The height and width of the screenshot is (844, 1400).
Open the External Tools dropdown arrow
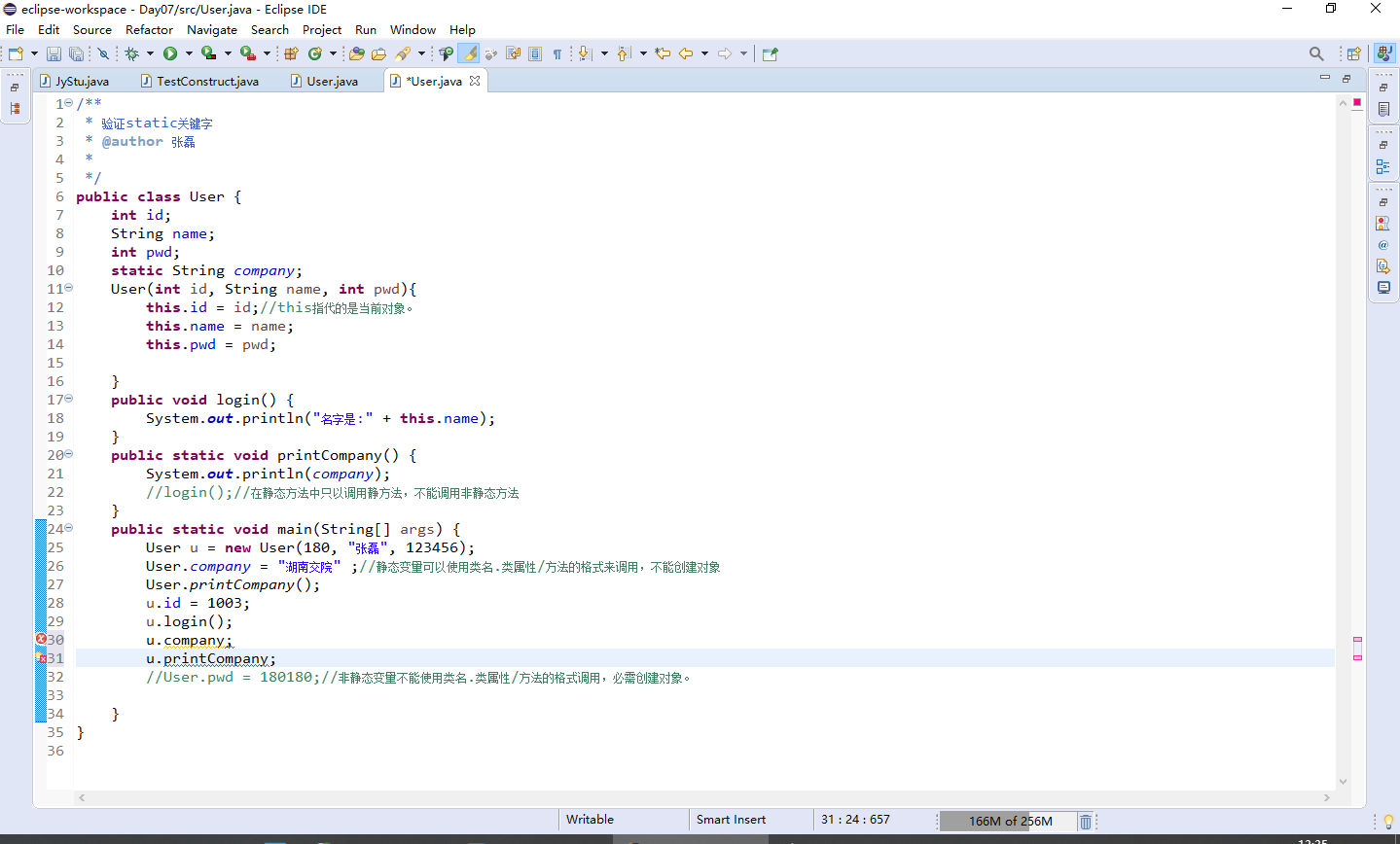point(267,53)
